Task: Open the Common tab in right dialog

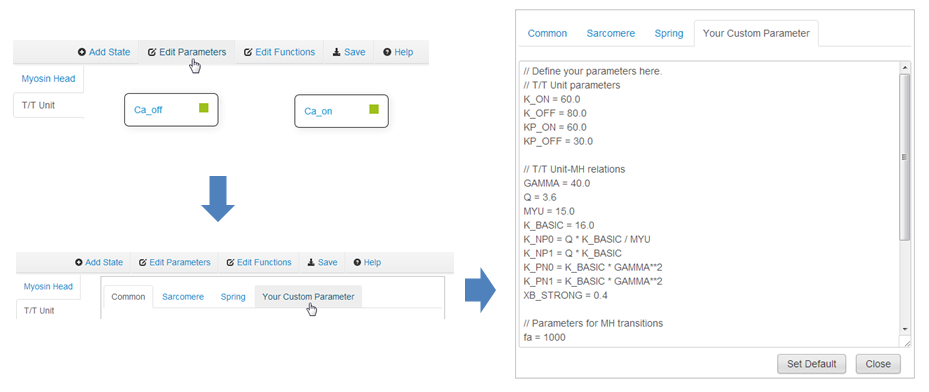Action: [x=547, y=33]
